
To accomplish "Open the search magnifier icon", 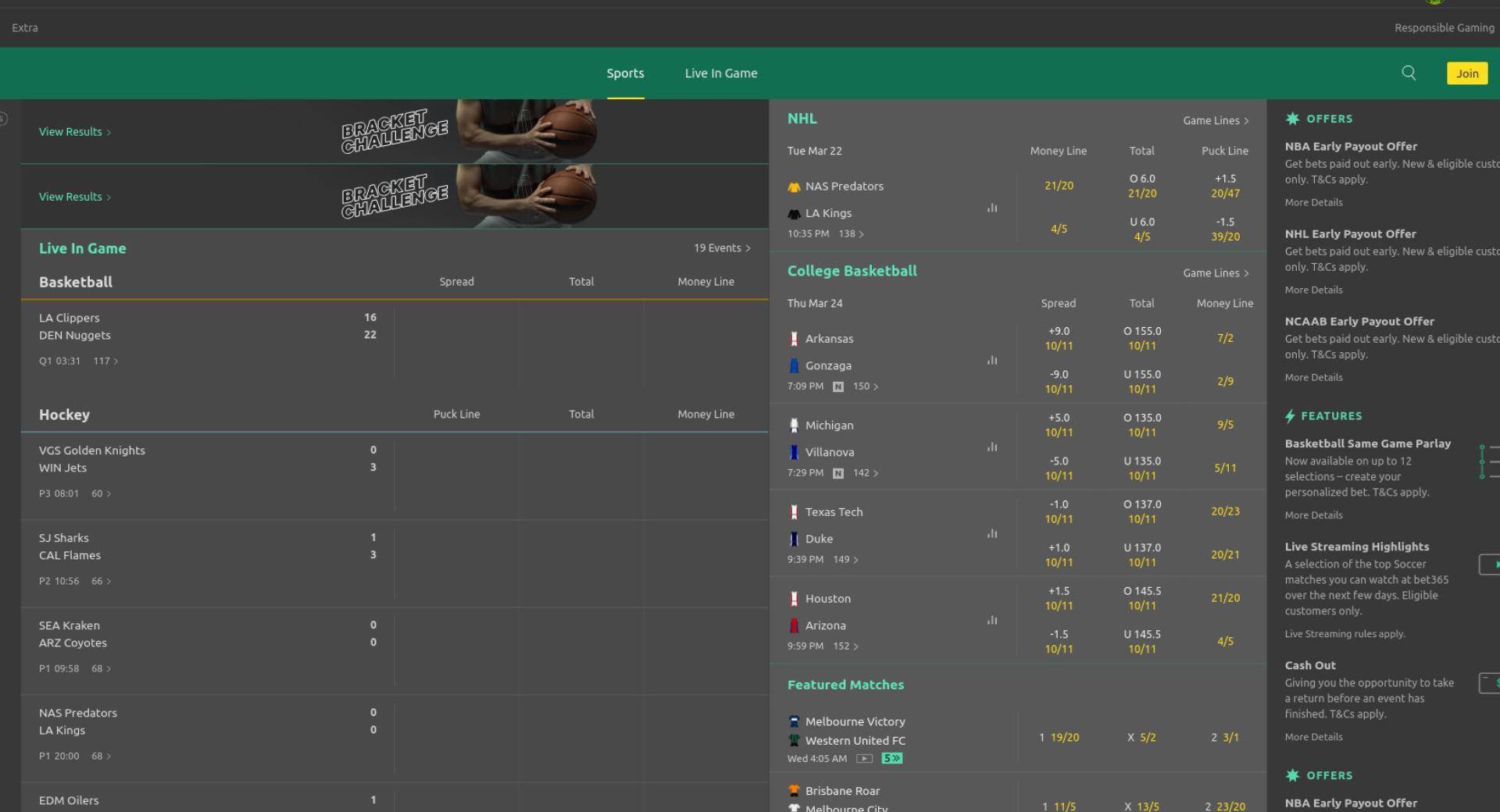I will click(1409, 73).
